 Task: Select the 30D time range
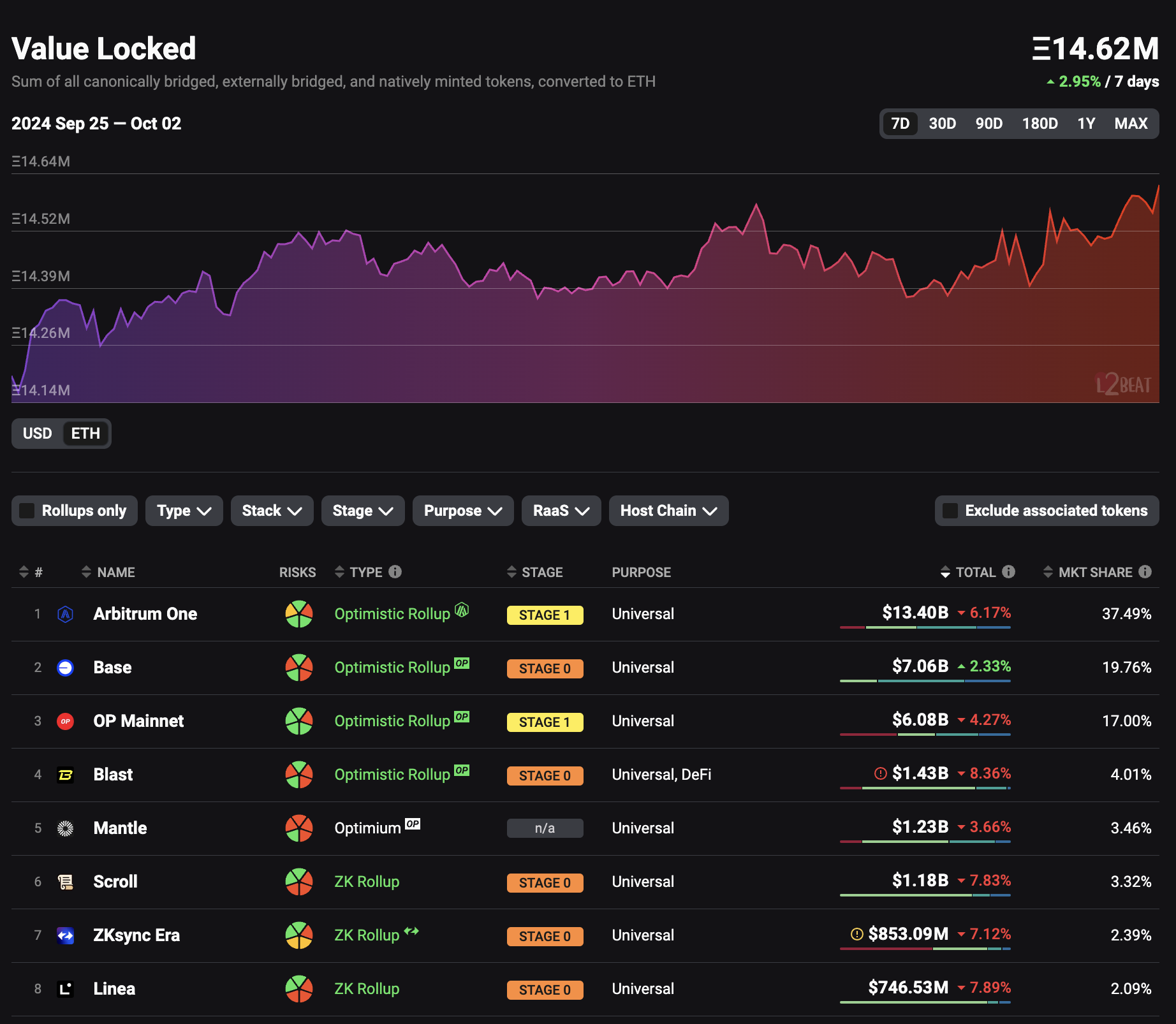coord(942,124)
